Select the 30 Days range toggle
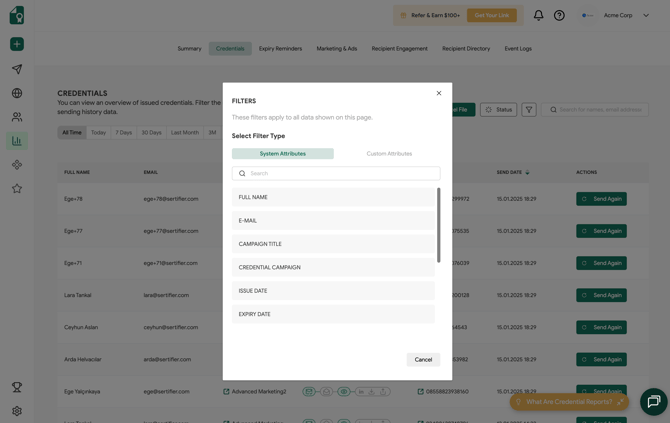Image resolution: width=670 pixels, height=423 pixels. [151, 132]
